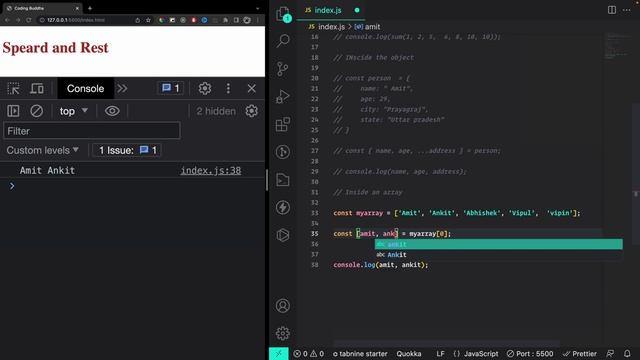Clear the console output
640x360 pixels.
(36, 111)
